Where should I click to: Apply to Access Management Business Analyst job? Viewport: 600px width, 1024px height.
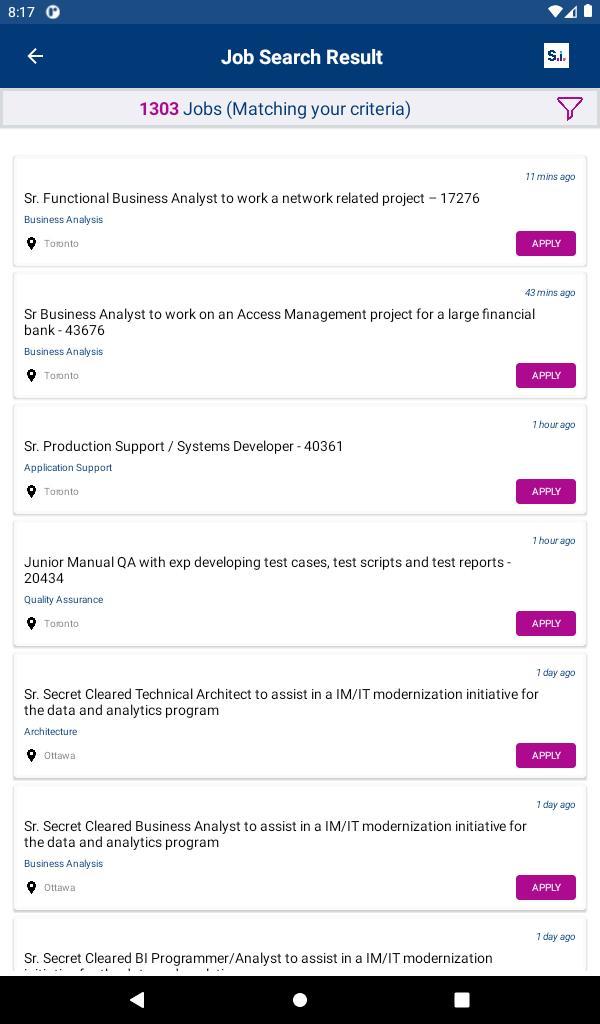(x=545, y=376)
